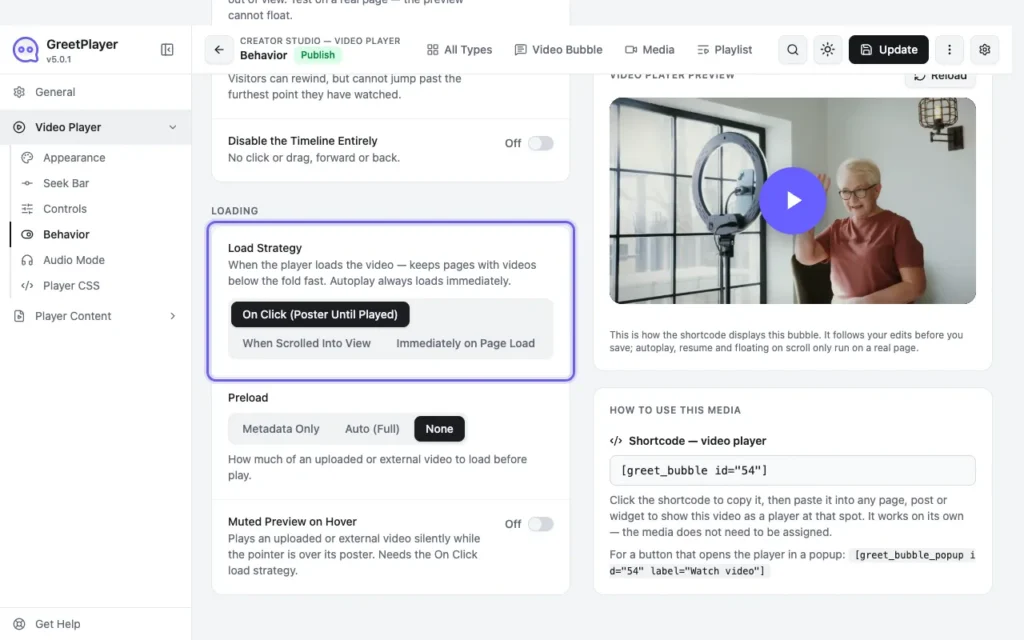Screen dimensions: 1024x640
Task: Click the Update button
Action: [888, 50]
